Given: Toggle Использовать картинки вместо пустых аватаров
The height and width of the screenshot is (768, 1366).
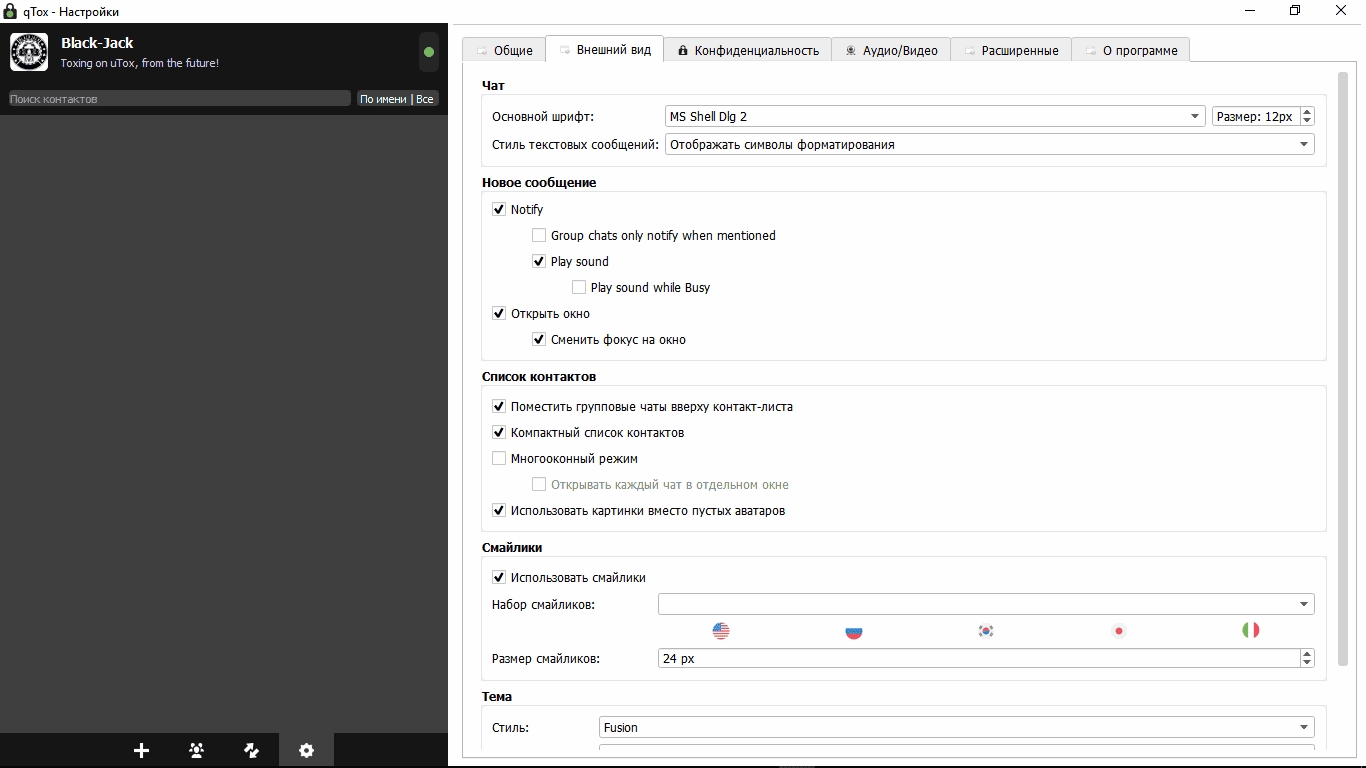Looking at the screenshot, I should (499, 511).
